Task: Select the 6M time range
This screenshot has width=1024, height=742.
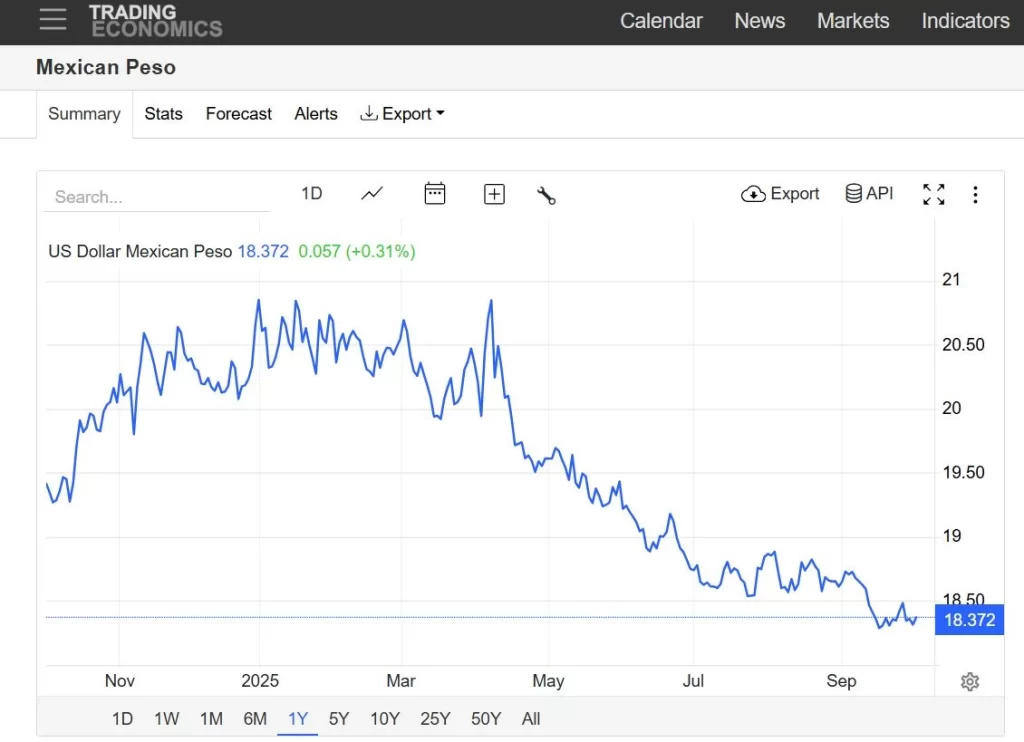Action: pos(255,718)
